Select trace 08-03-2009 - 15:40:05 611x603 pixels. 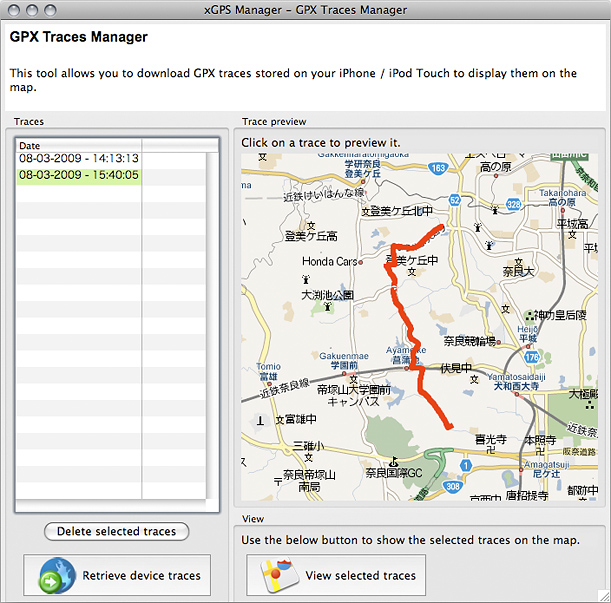[x=79, y=175]
